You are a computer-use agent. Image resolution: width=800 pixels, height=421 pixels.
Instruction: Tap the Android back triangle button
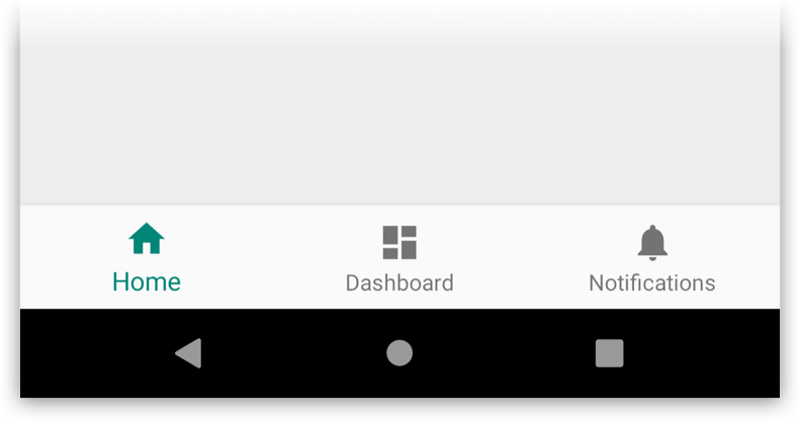click(189, 353)
